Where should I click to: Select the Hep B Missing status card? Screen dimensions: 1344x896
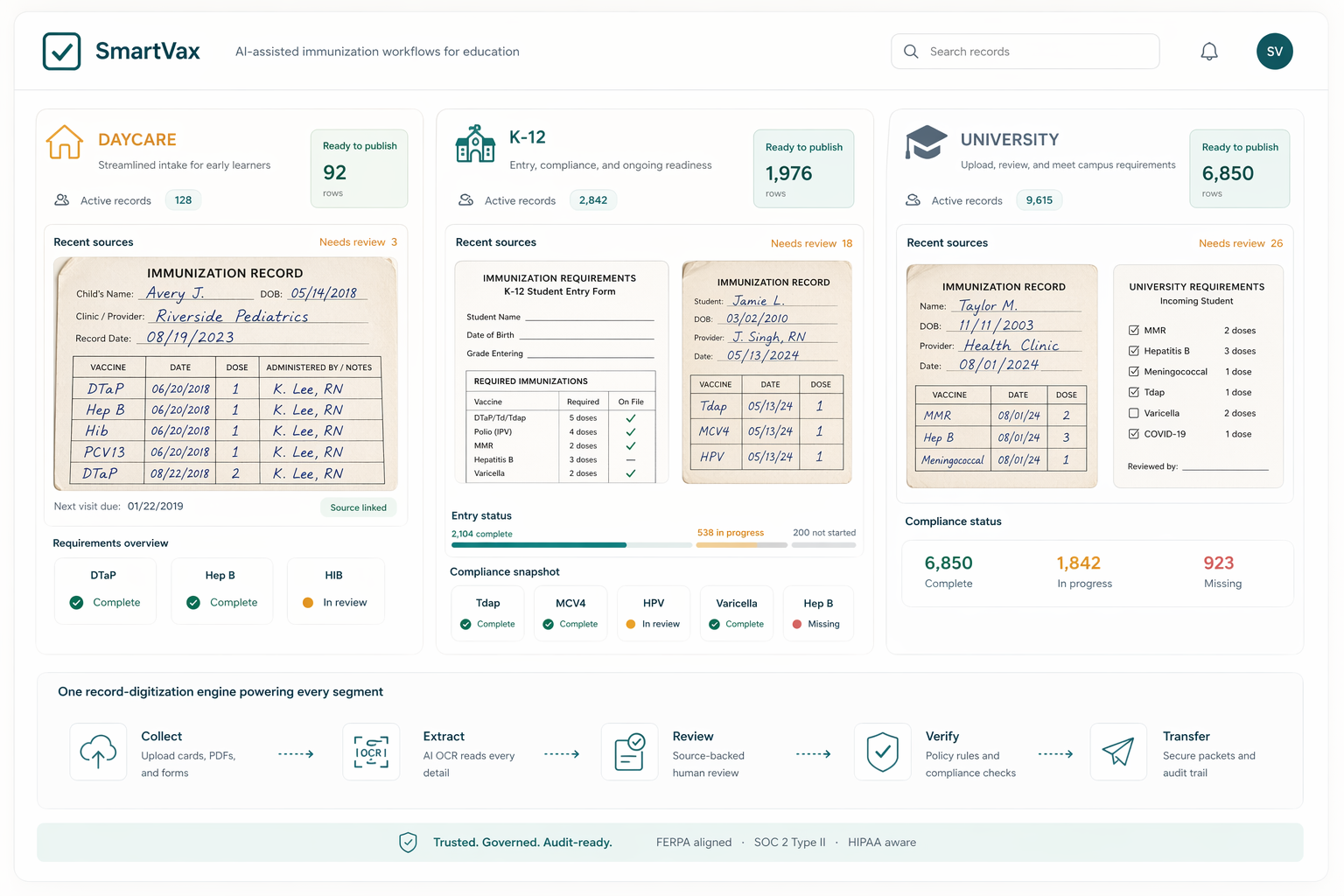[817, 612]
